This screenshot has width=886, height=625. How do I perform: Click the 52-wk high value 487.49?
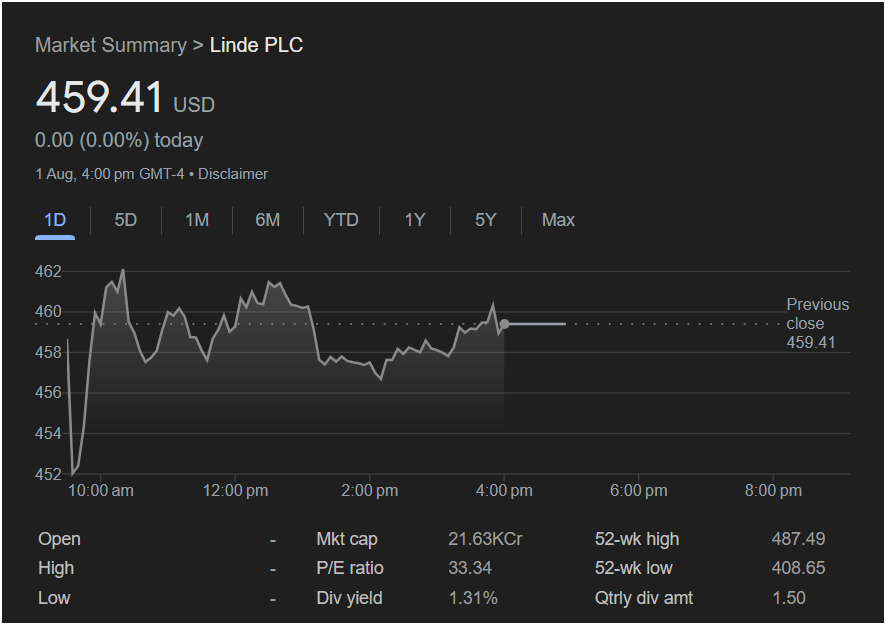798,539
